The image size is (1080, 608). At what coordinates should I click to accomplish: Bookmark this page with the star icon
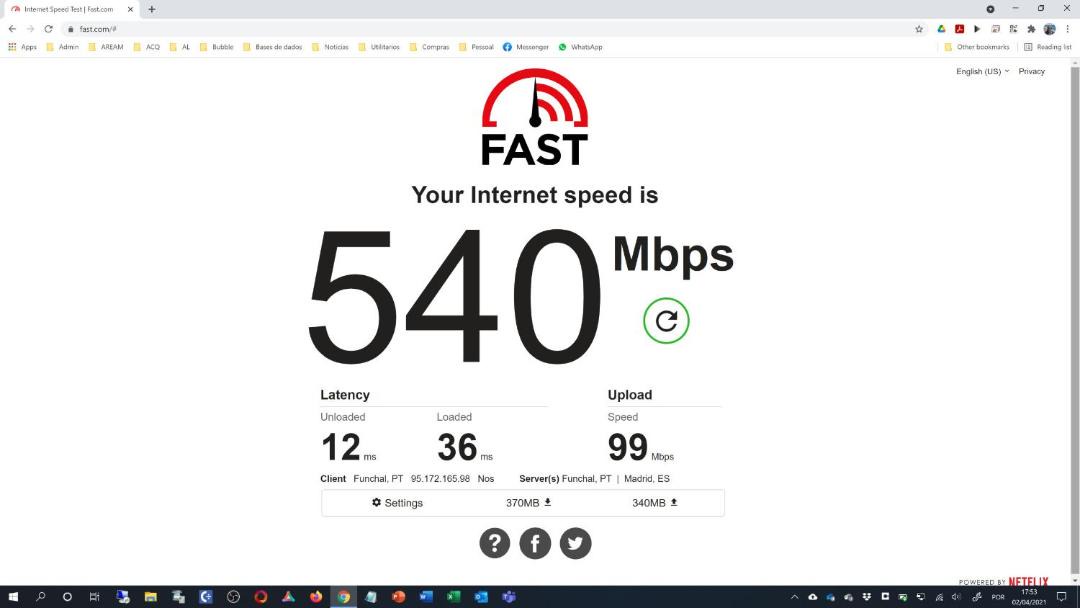click(919, 29)
